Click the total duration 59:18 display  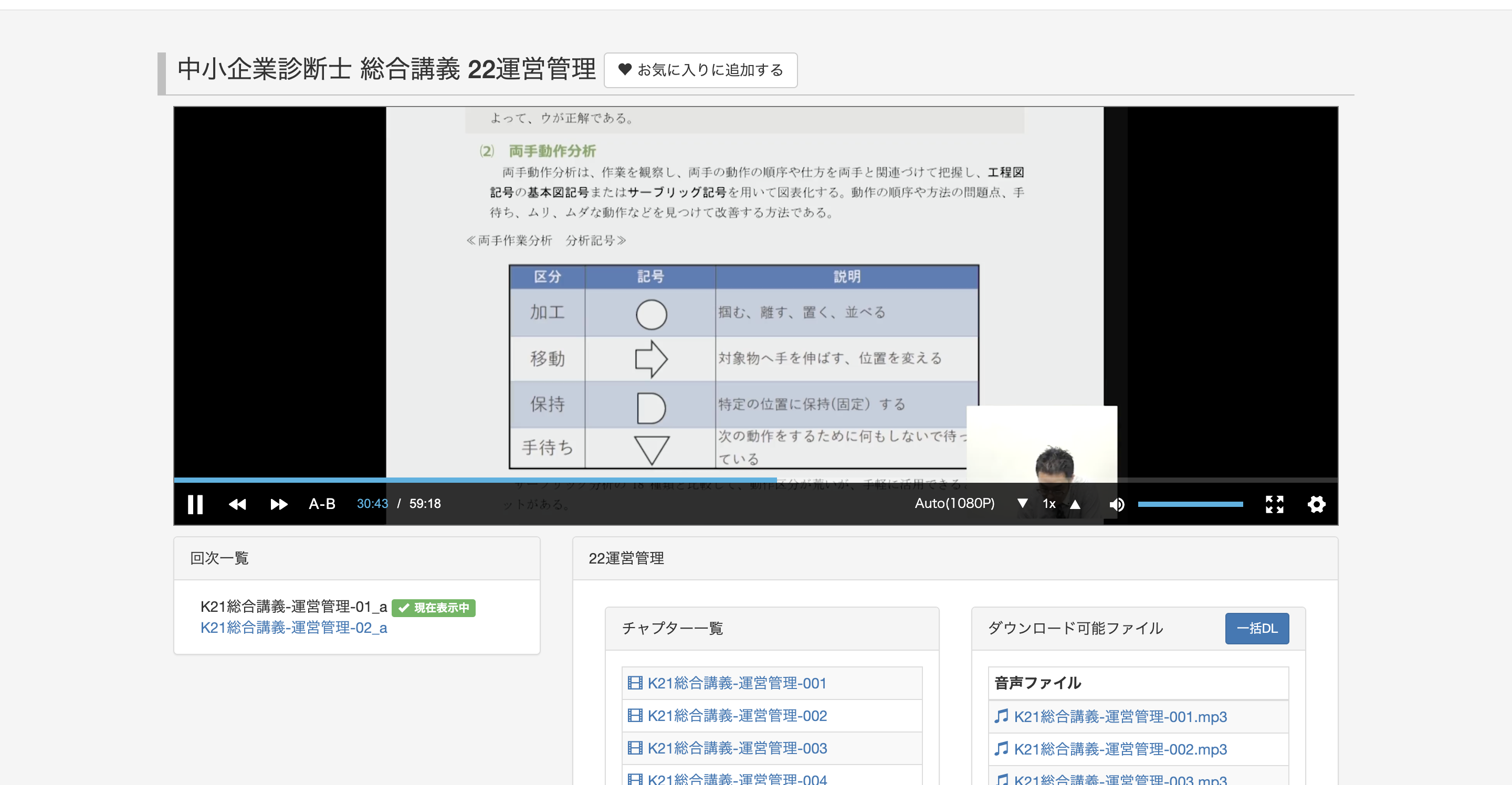(x=424, y=504)
